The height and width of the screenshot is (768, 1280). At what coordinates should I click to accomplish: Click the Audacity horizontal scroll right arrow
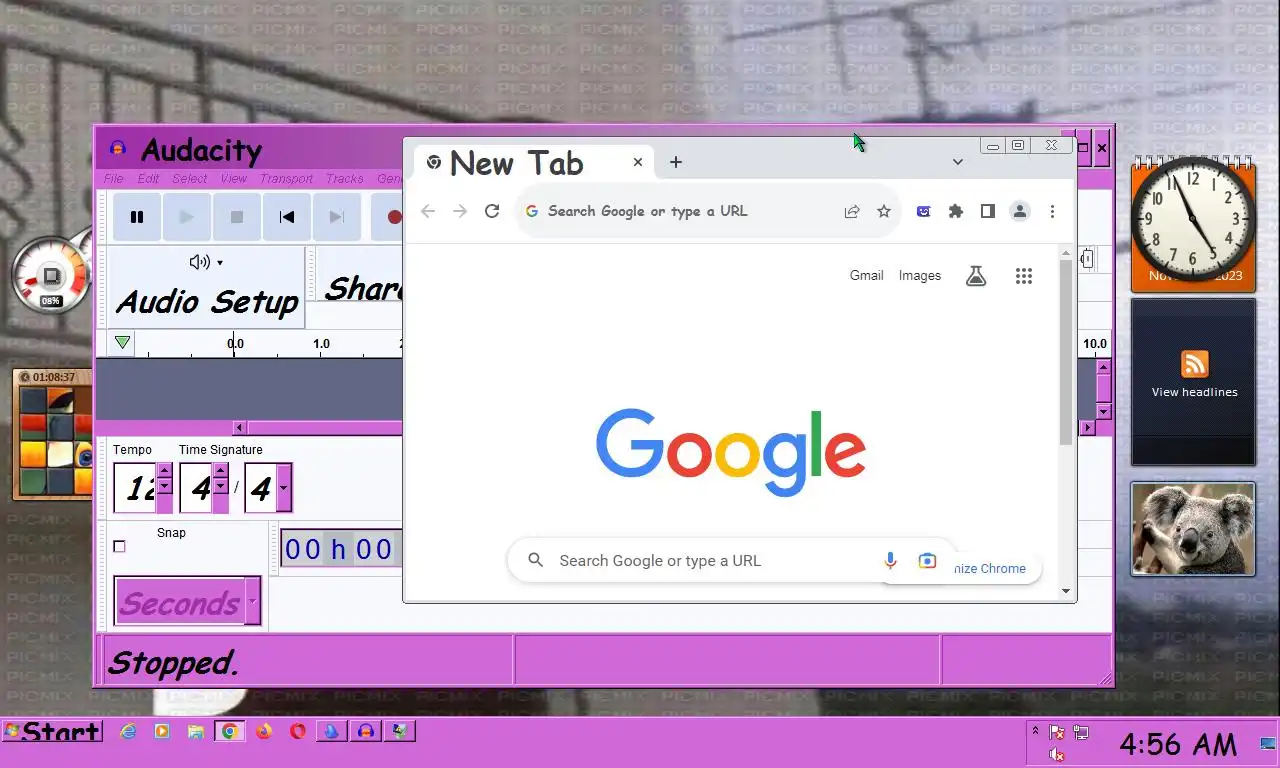1088,428
